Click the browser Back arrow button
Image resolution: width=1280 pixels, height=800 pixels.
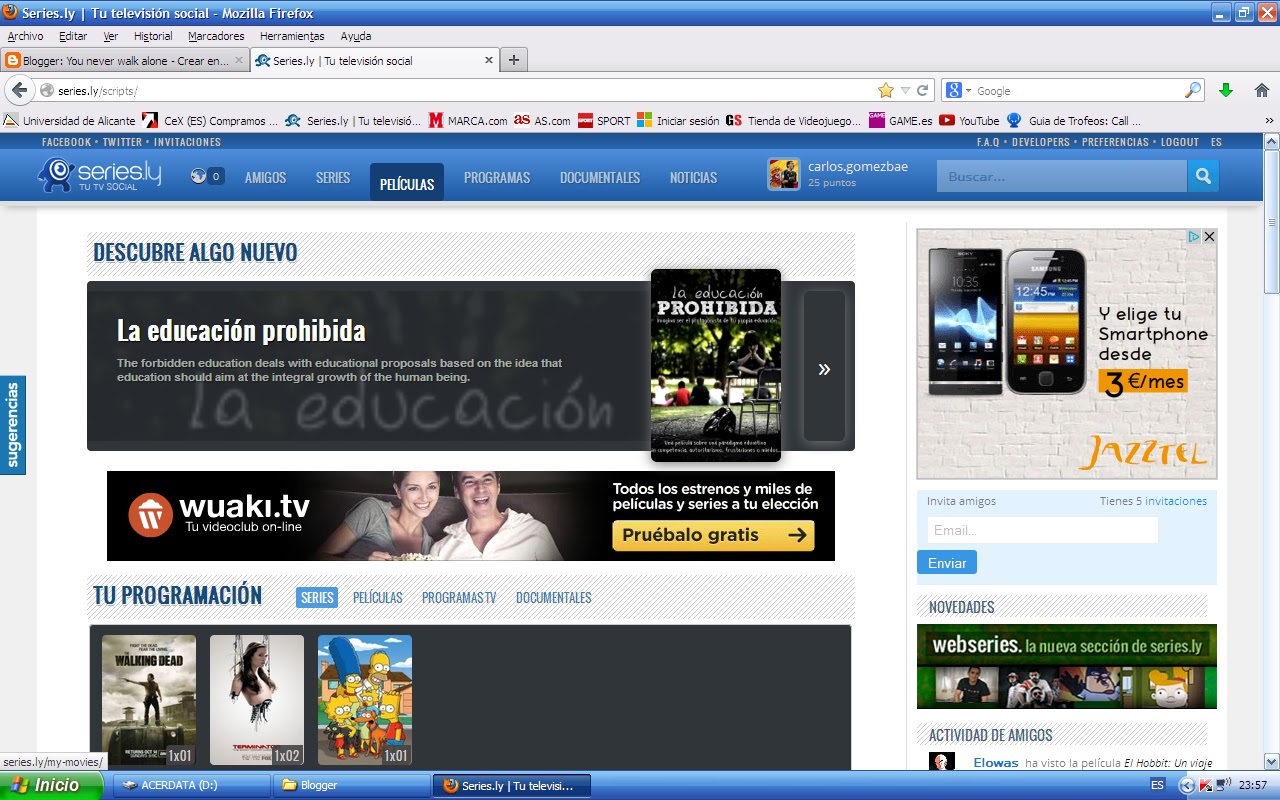[x=19, y=90]
